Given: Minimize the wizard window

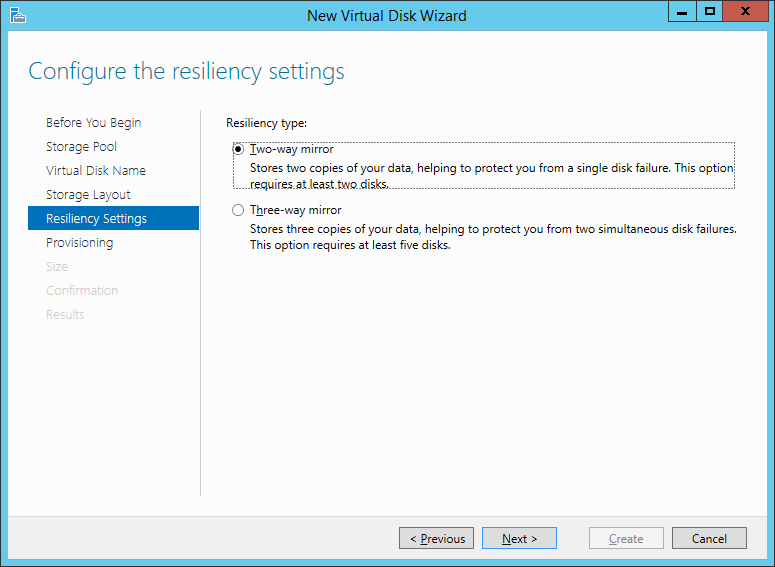Looking at the screenshot, I should click(682, 11).
